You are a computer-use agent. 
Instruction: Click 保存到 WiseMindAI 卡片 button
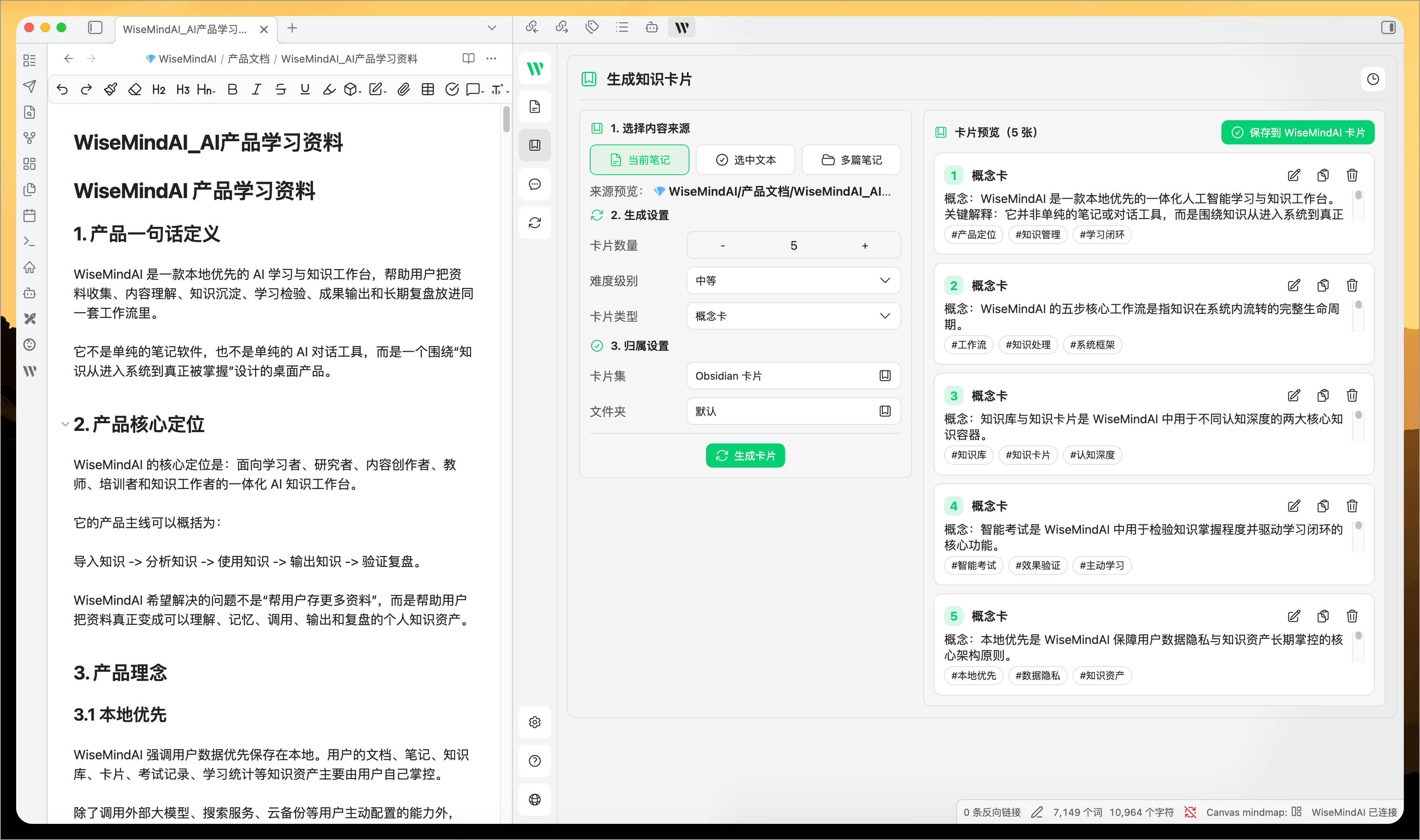(1298, 132)
